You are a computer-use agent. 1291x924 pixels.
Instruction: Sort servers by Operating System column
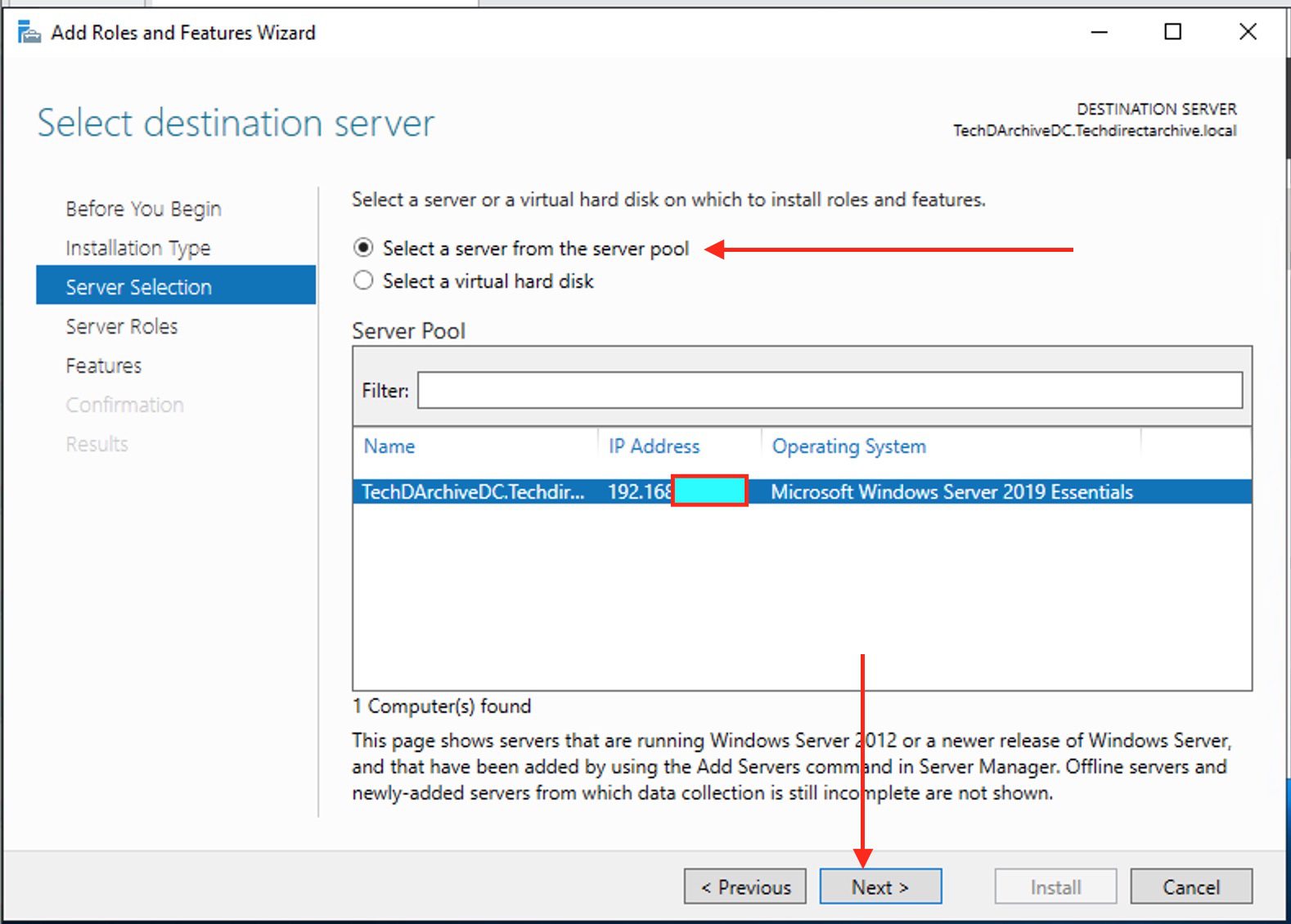(x=849, y=446)
